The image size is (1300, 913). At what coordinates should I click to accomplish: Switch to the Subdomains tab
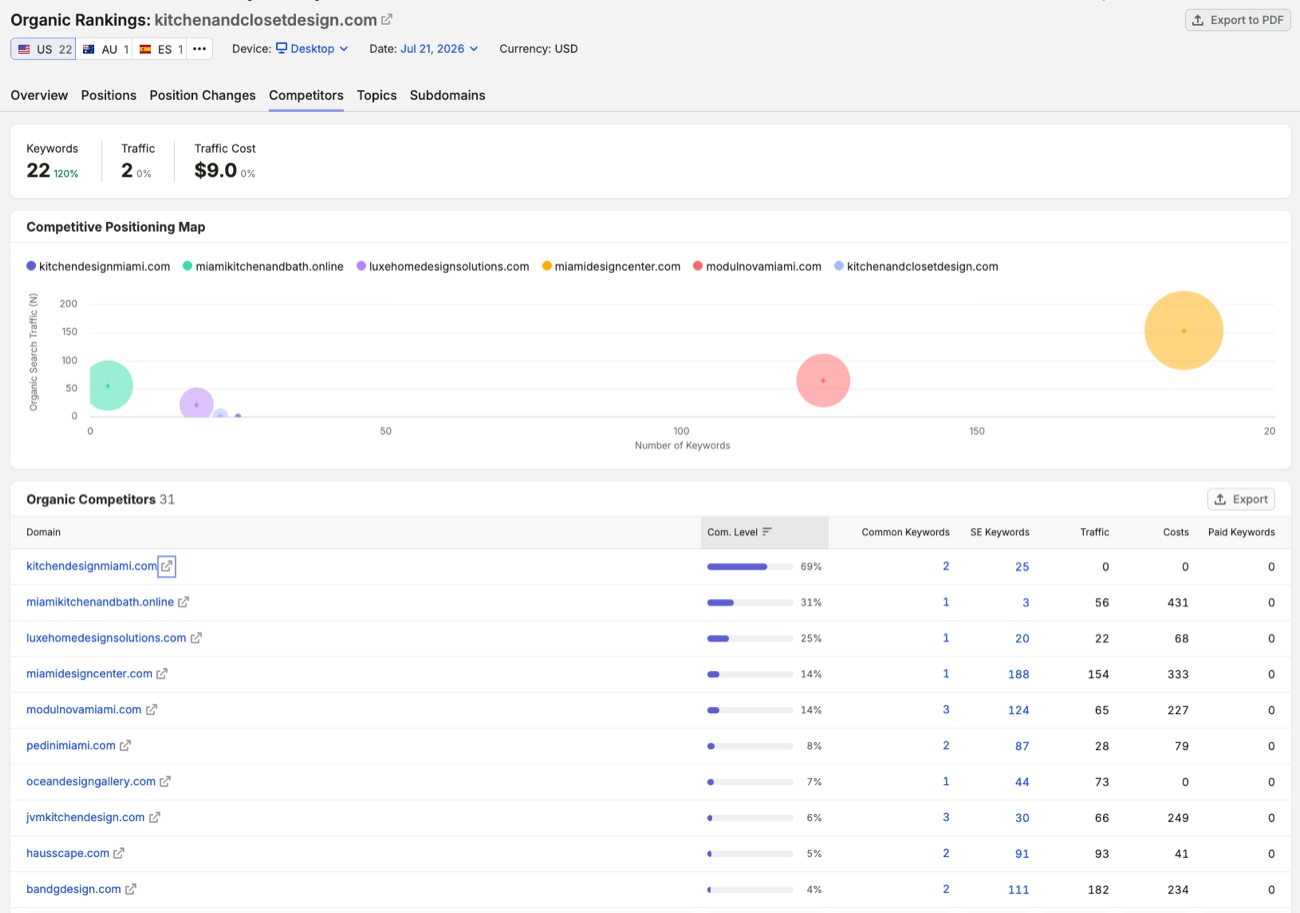pos(447,95)
